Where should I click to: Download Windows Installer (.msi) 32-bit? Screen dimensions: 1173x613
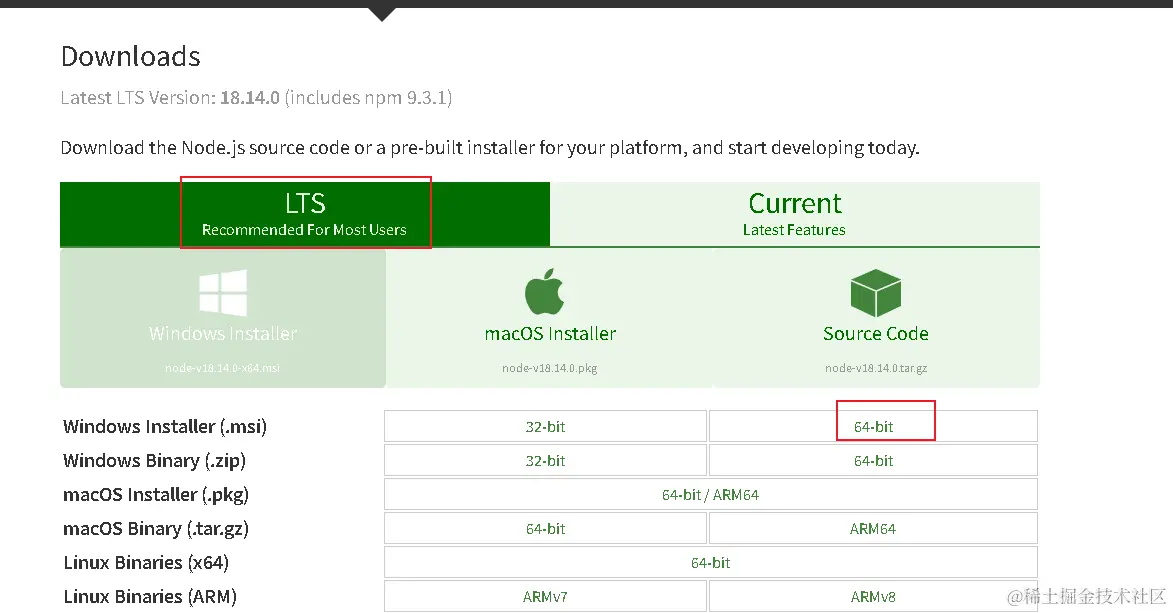(x=545, y=427)
